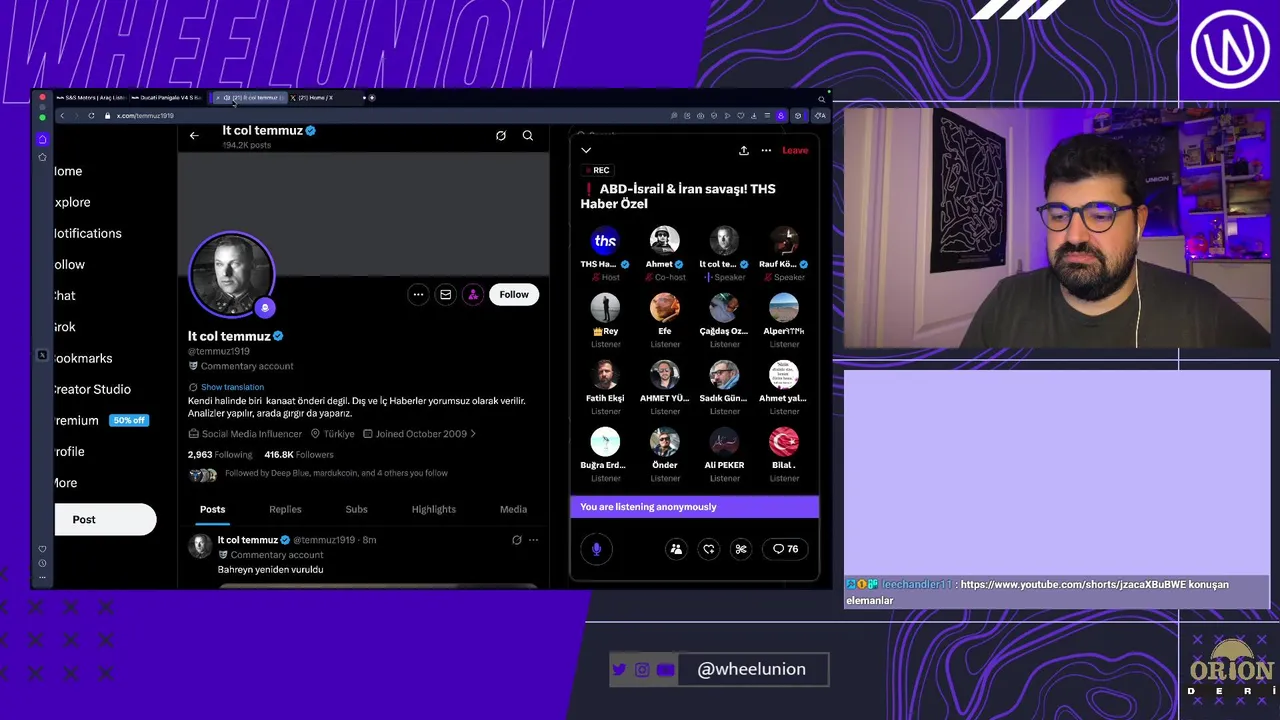Expand Joined October 2009 details arrow
Screen dimensions: 1280x720
[473, 434]
